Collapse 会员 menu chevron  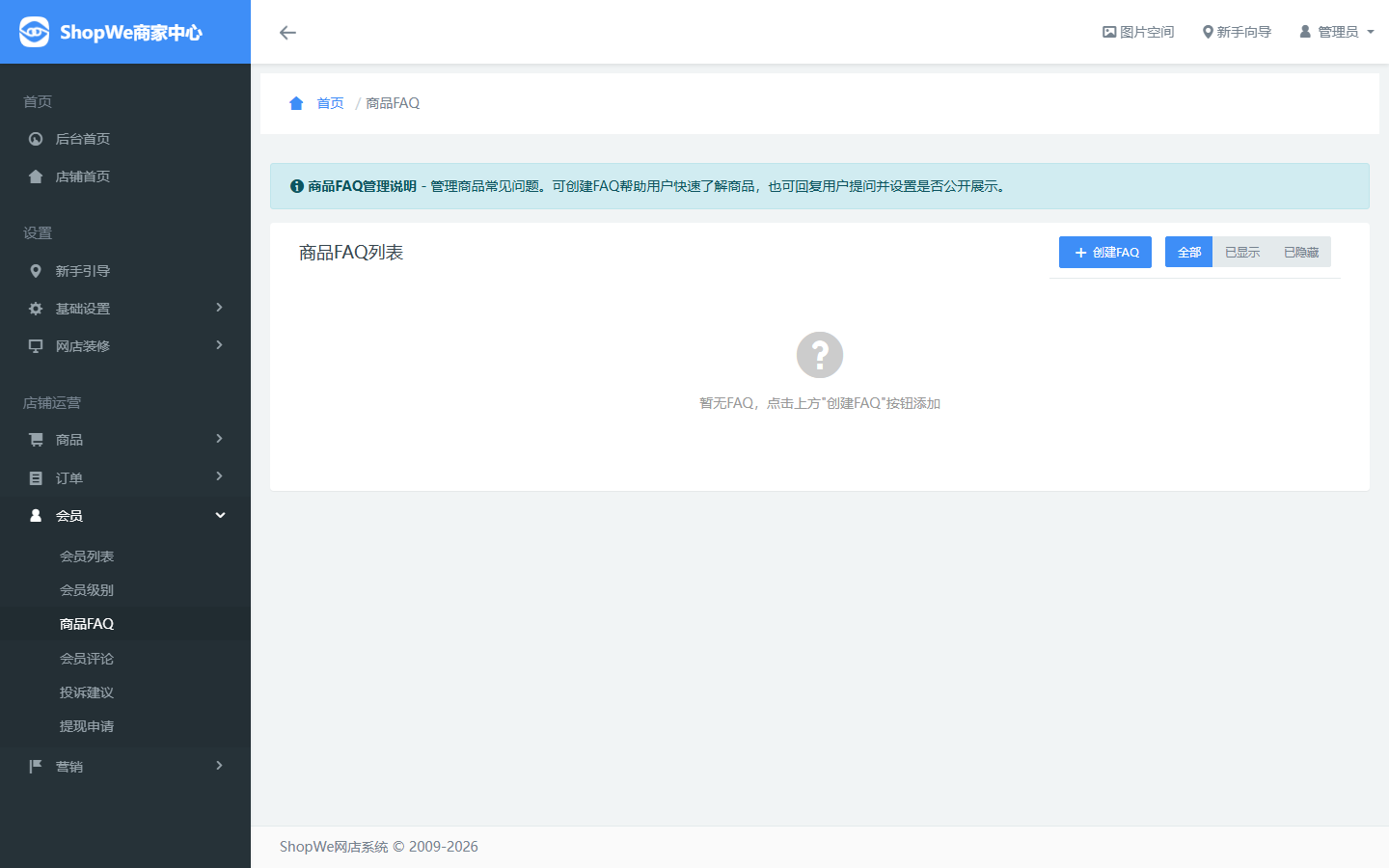click(x=220, y=515)
